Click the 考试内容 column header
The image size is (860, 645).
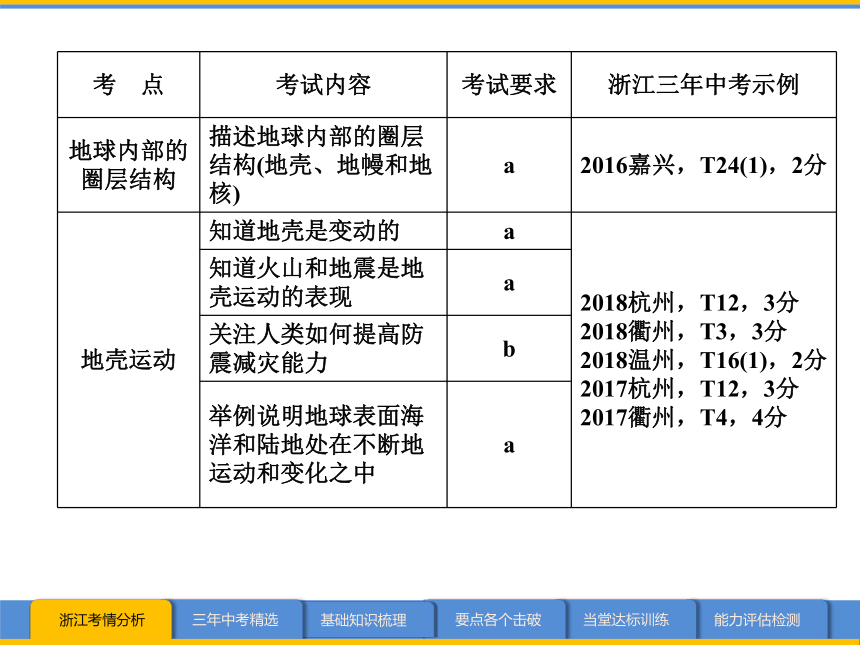323,84
